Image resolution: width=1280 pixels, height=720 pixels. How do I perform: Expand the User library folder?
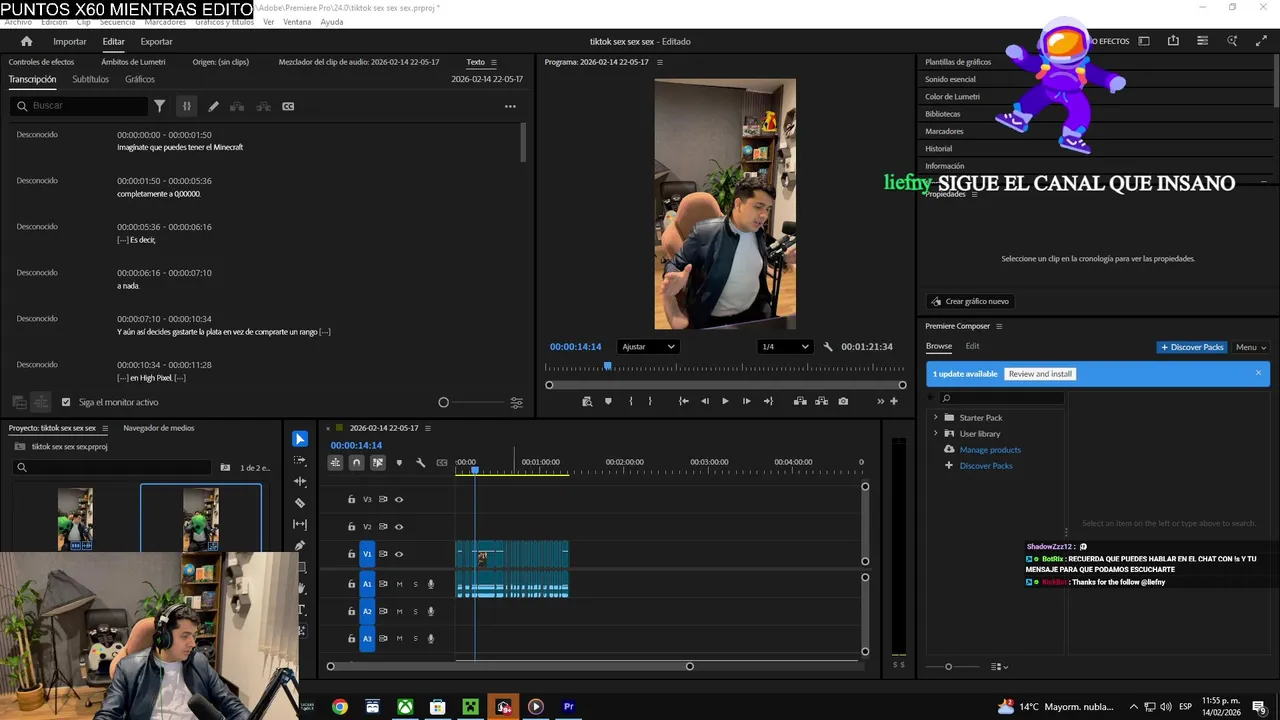tap(936, 434)
